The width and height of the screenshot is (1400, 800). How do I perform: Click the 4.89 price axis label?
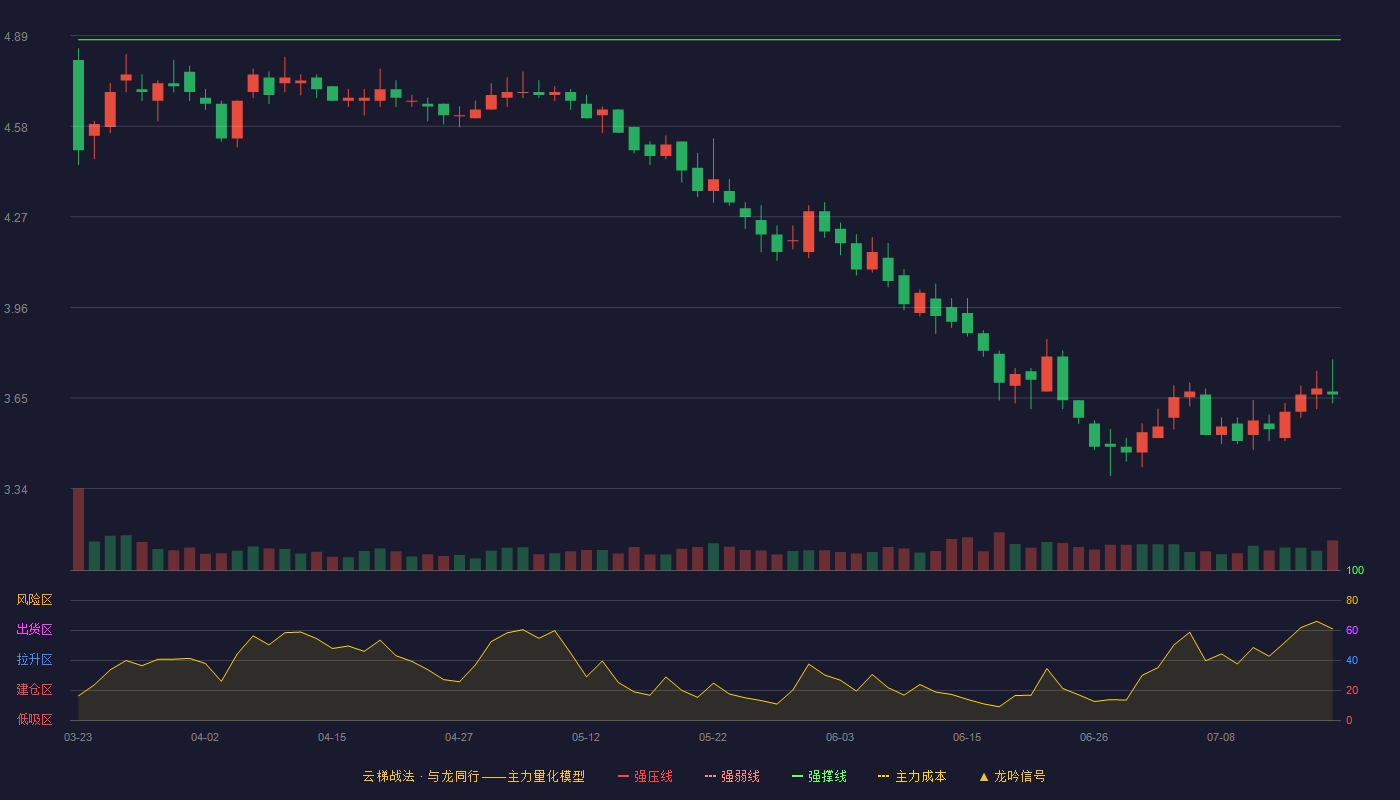coord(16,37)
